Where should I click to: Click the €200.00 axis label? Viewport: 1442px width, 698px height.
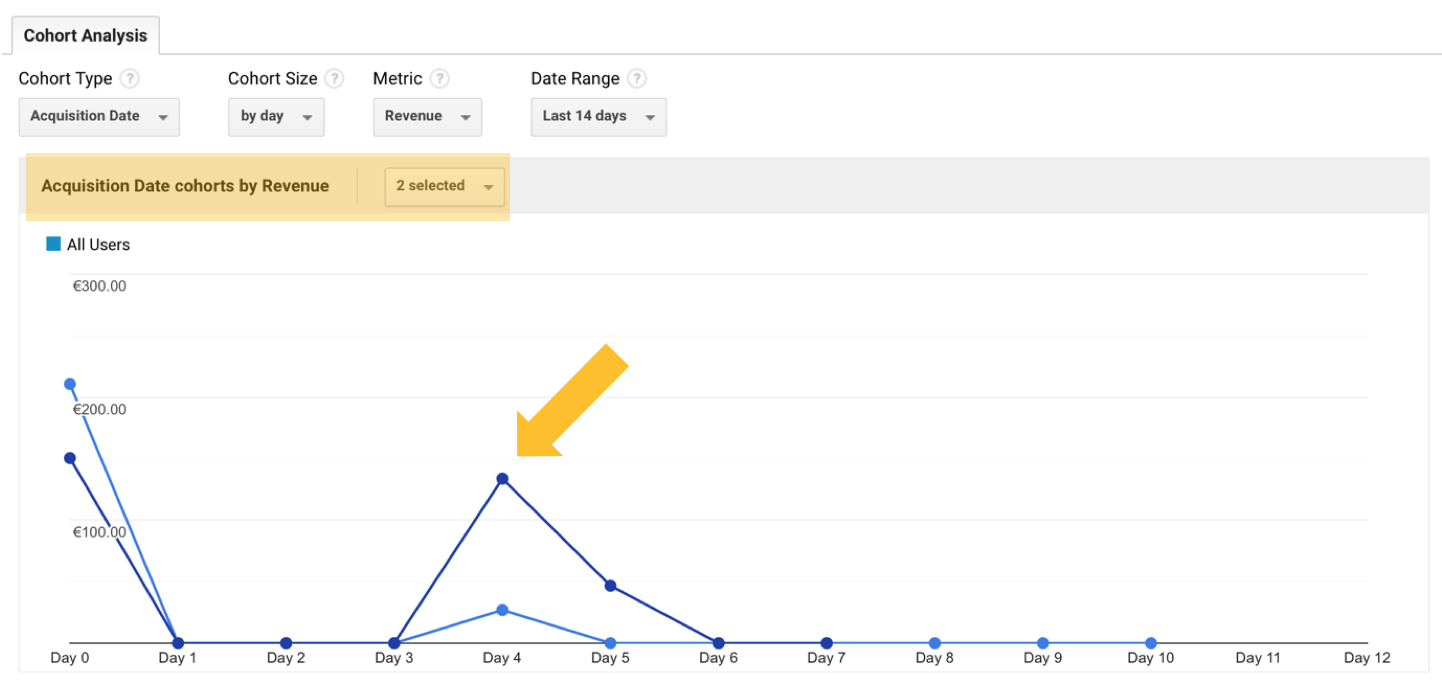point(99,409)
